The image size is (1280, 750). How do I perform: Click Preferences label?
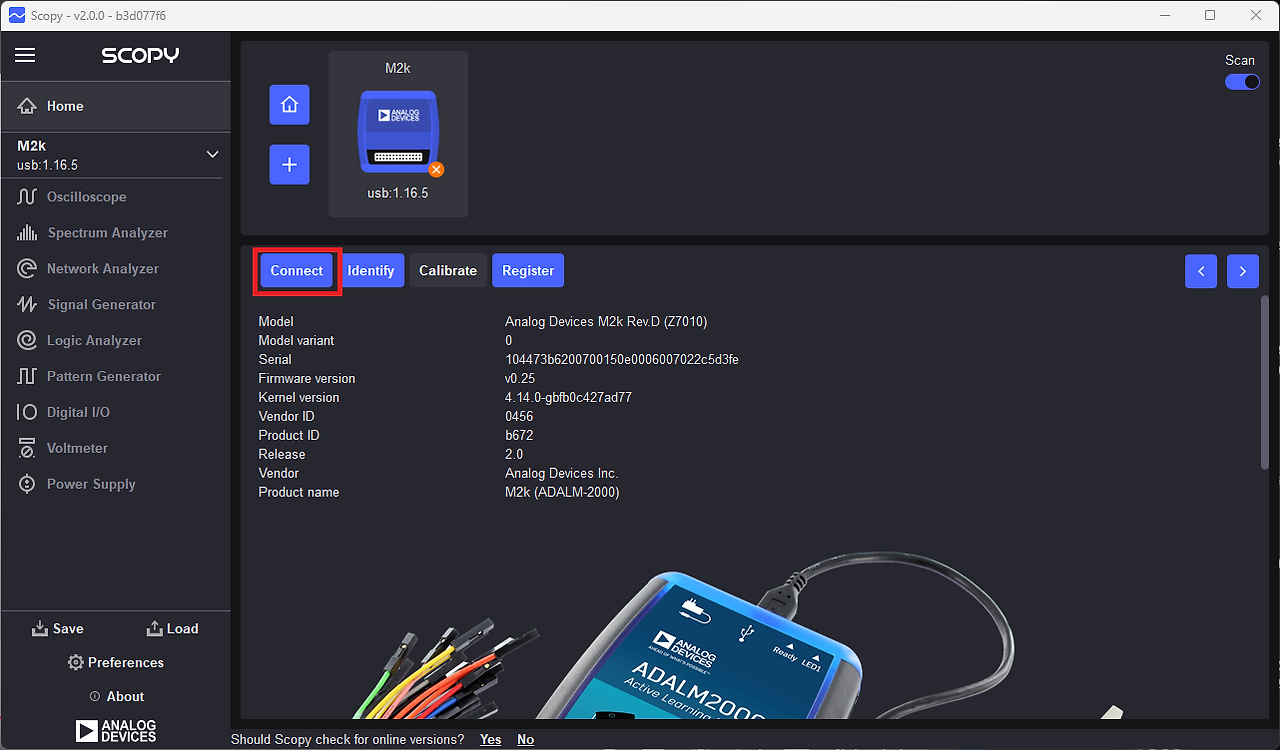pyautogui.click(x=126, y=663)
